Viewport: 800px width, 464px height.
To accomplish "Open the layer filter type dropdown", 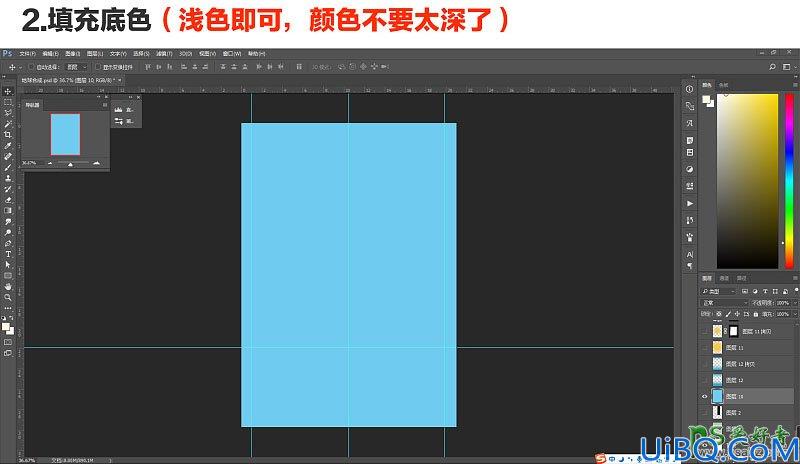I will pyautogui.click(x=718, y=291).
